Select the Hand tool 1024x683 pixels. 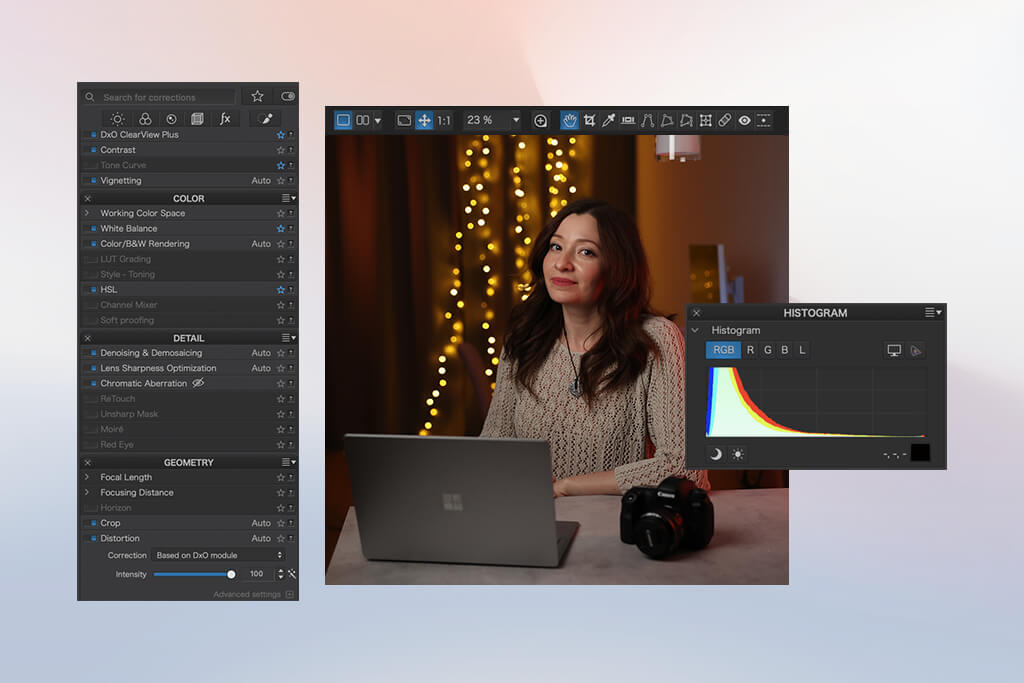click(x=569, y=120)
